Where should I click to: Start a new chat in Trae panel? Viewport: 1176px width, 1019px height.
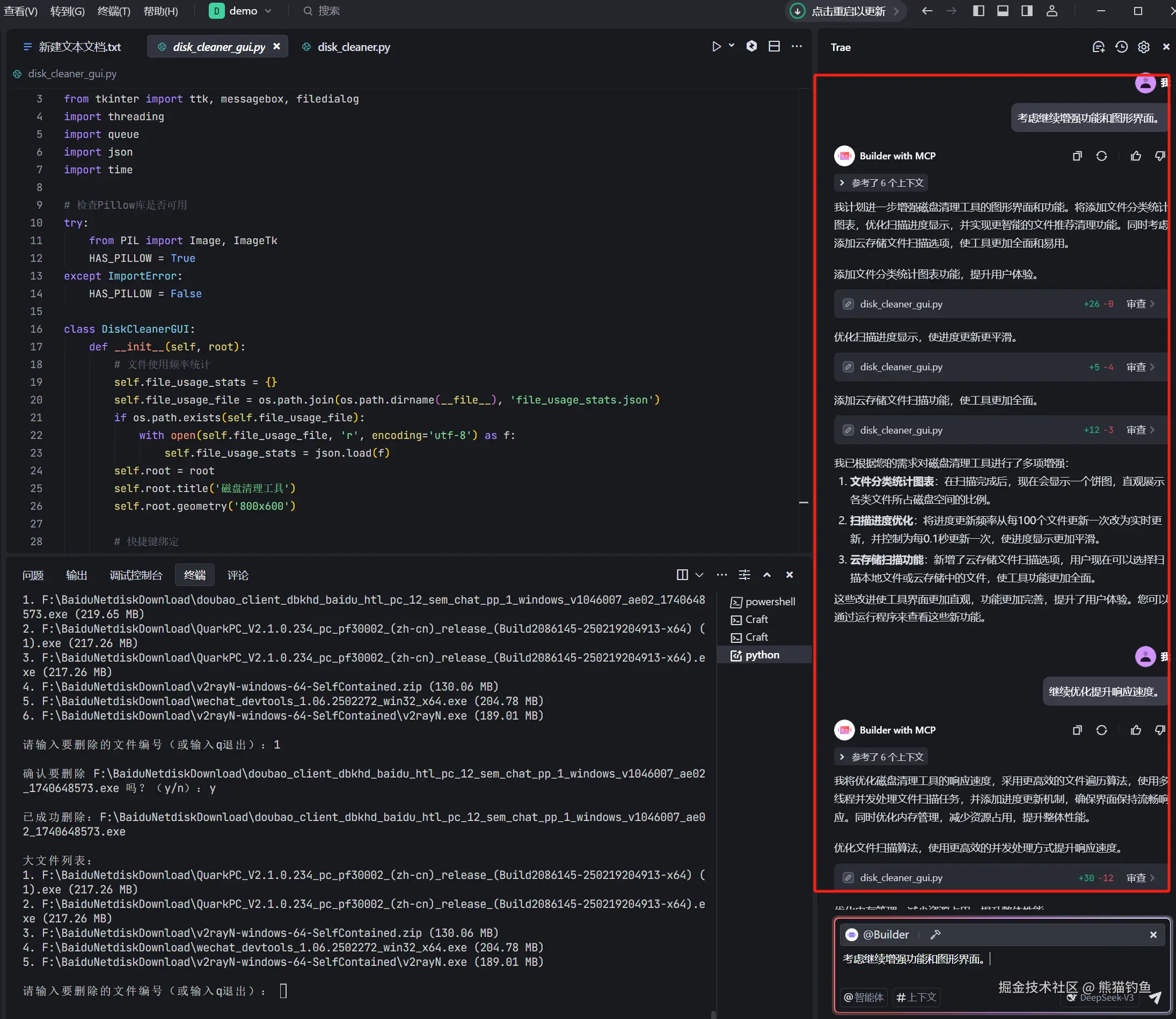(x=1098, y=47)
